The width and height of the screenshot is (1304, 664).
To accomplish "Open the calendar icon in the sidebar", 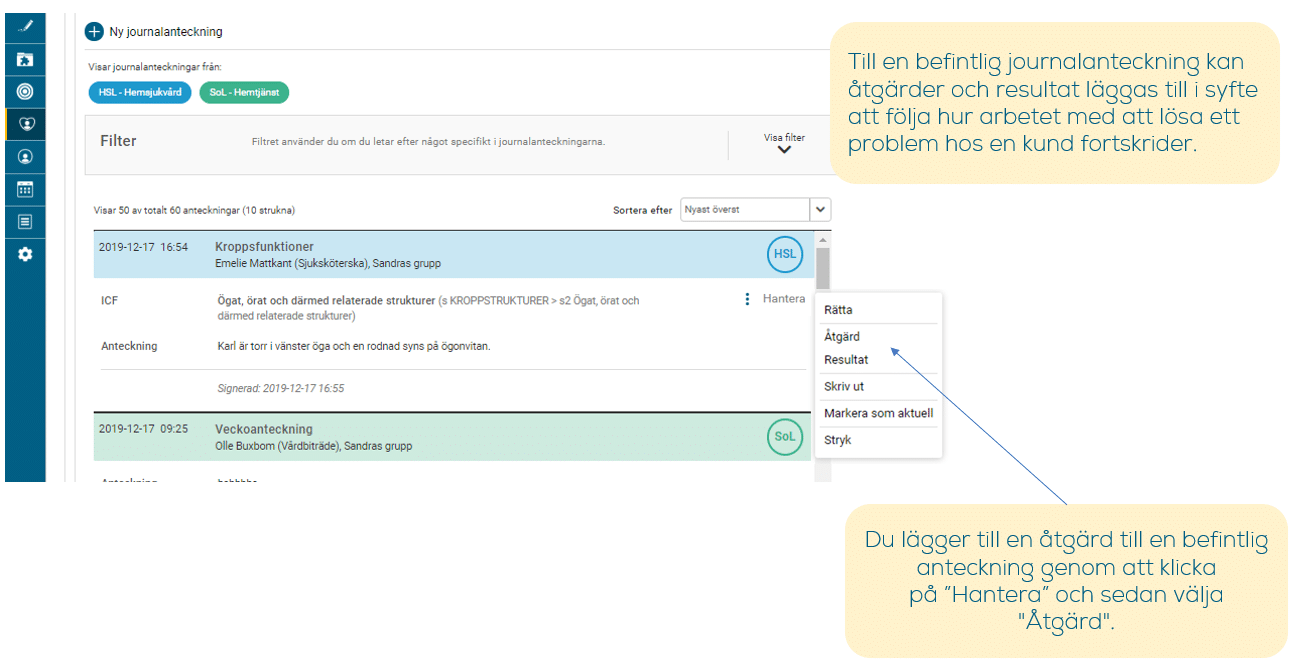I will point(25,189).
